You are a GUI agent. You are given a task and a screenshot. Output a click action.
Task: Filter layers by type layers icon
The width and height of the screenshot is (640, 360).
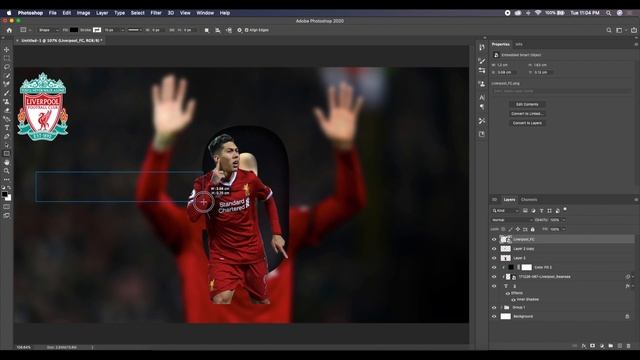coord(541,211)
